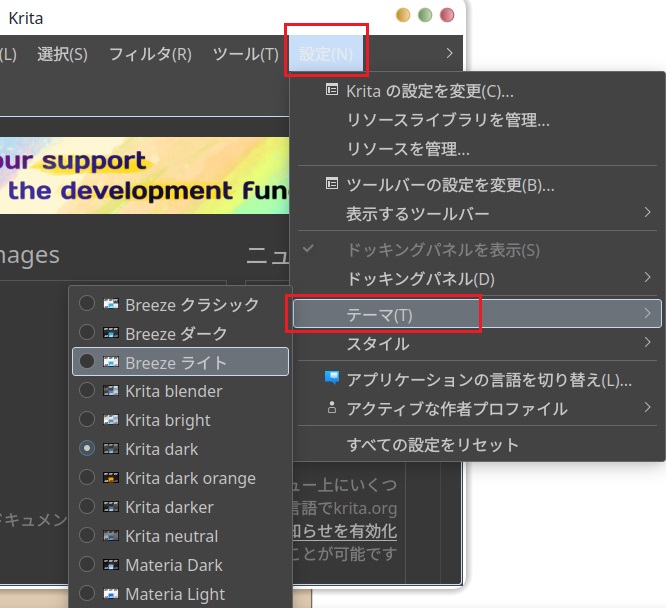The image size is (666, 608).
Task: Select the Krita darker radio button
Action: coord(88,507)
